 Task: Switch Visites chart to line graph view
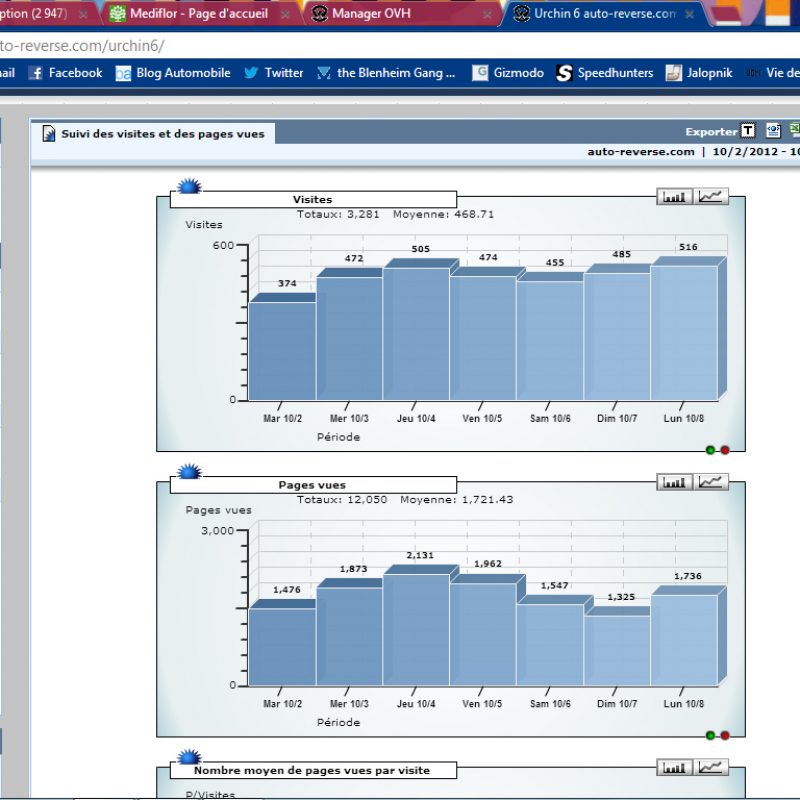click(x=712, y=197)
